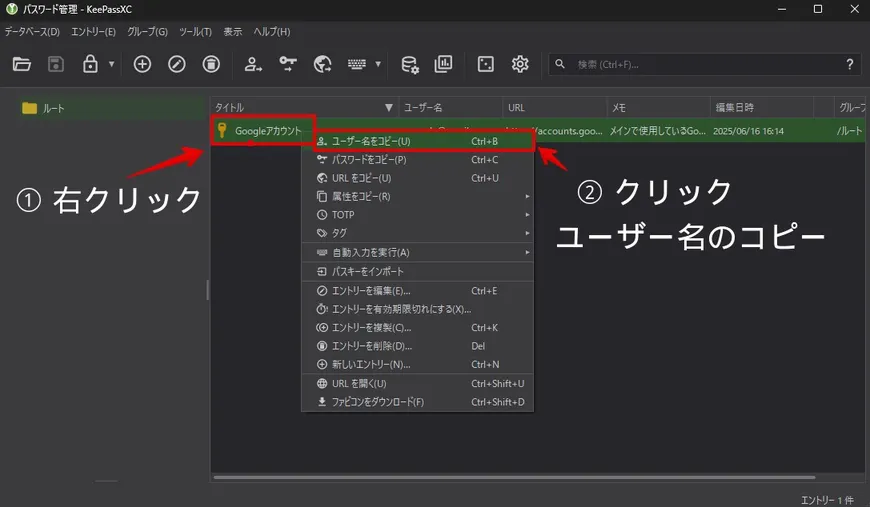This screenshot has width=870, height=507.
Task: Choose パスキーをインポート menu item
Action: [x=418, y=271]
